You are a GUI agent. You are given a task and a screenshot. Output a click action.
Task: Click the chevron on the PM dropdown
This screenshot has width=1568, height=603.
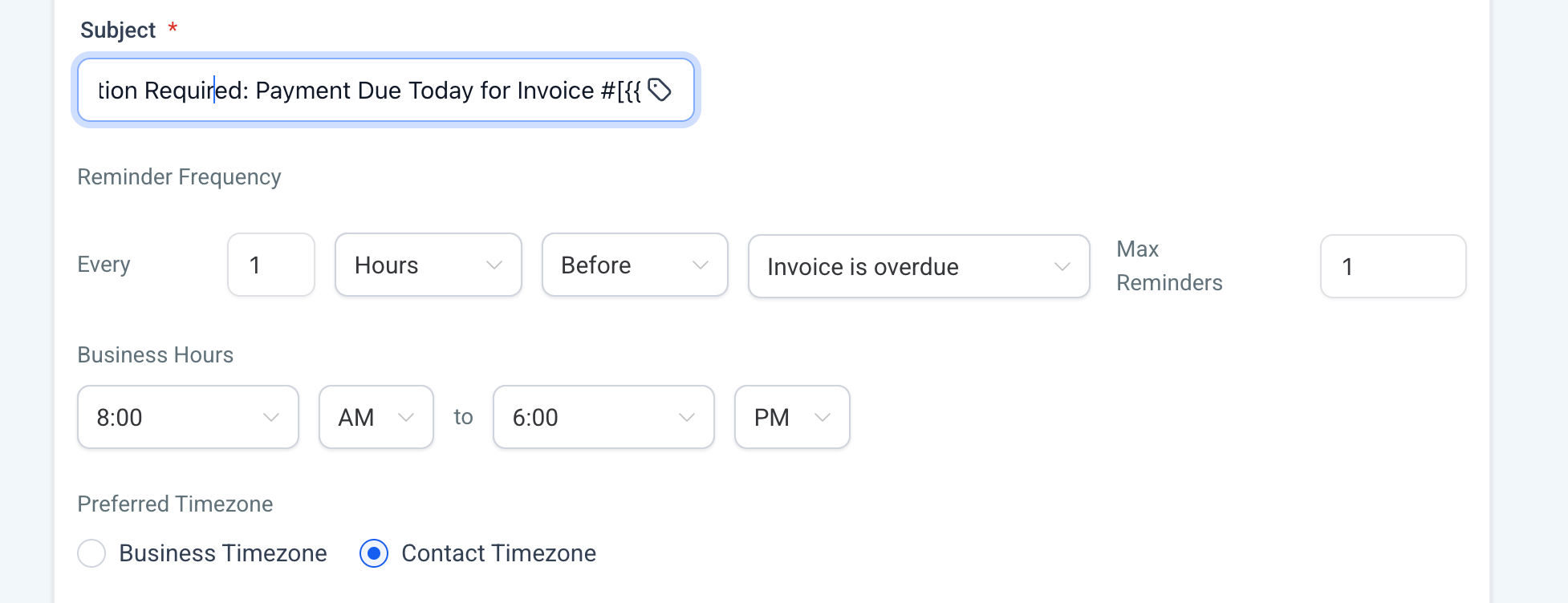point(823,418)
